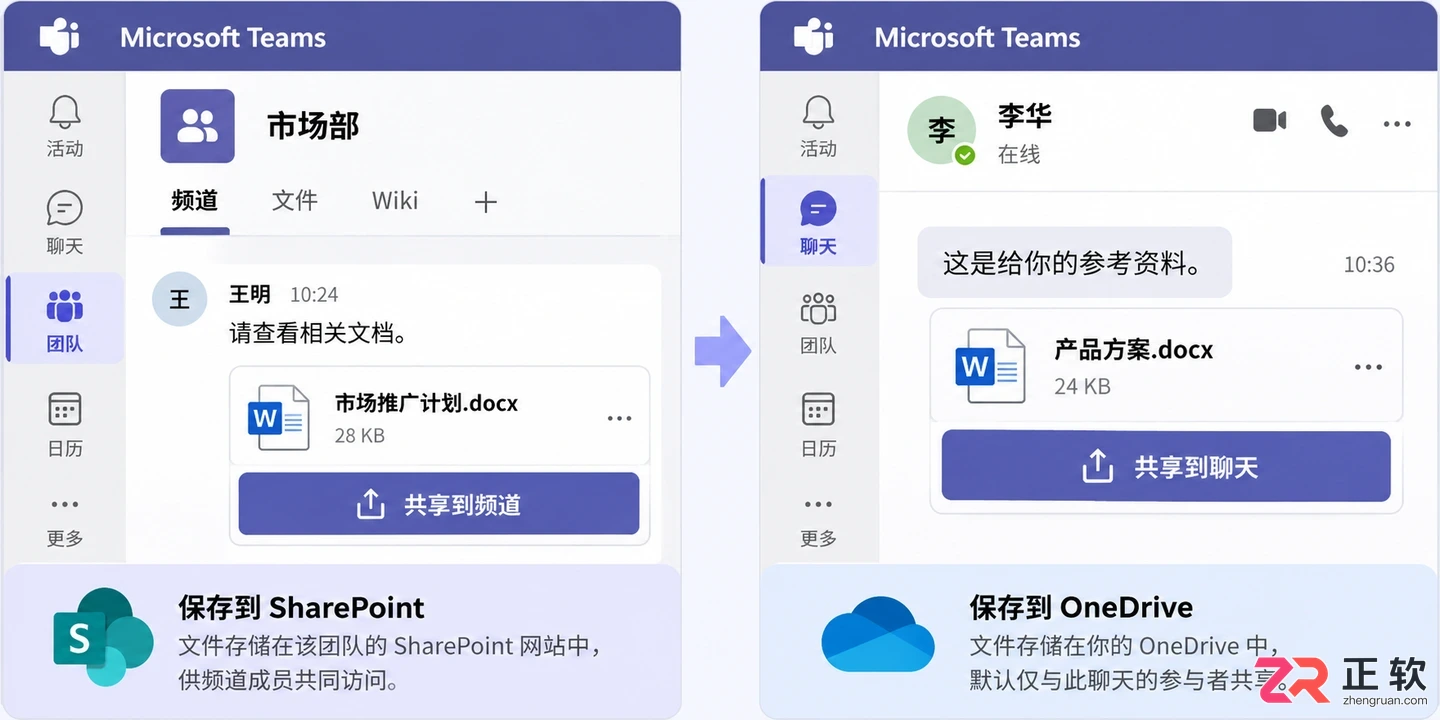Click the Teams logo in right title bar
The image size is (1440, 720).
click(814, 37)
